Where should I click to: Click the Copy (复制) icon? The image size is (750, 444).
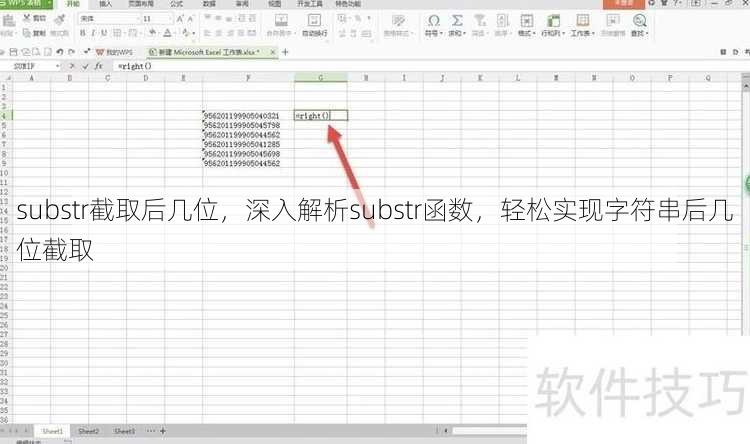click(x=27, y=33)
